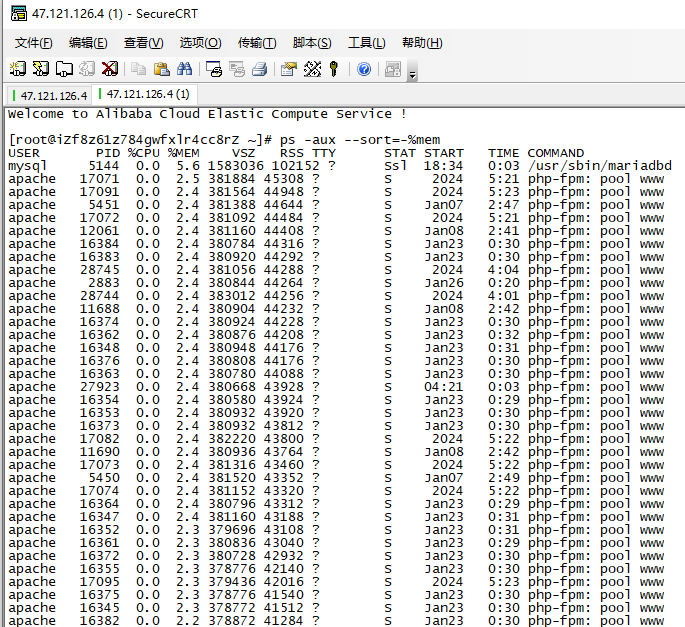Click the Public Key assistant key icon

tap(334, 69)
